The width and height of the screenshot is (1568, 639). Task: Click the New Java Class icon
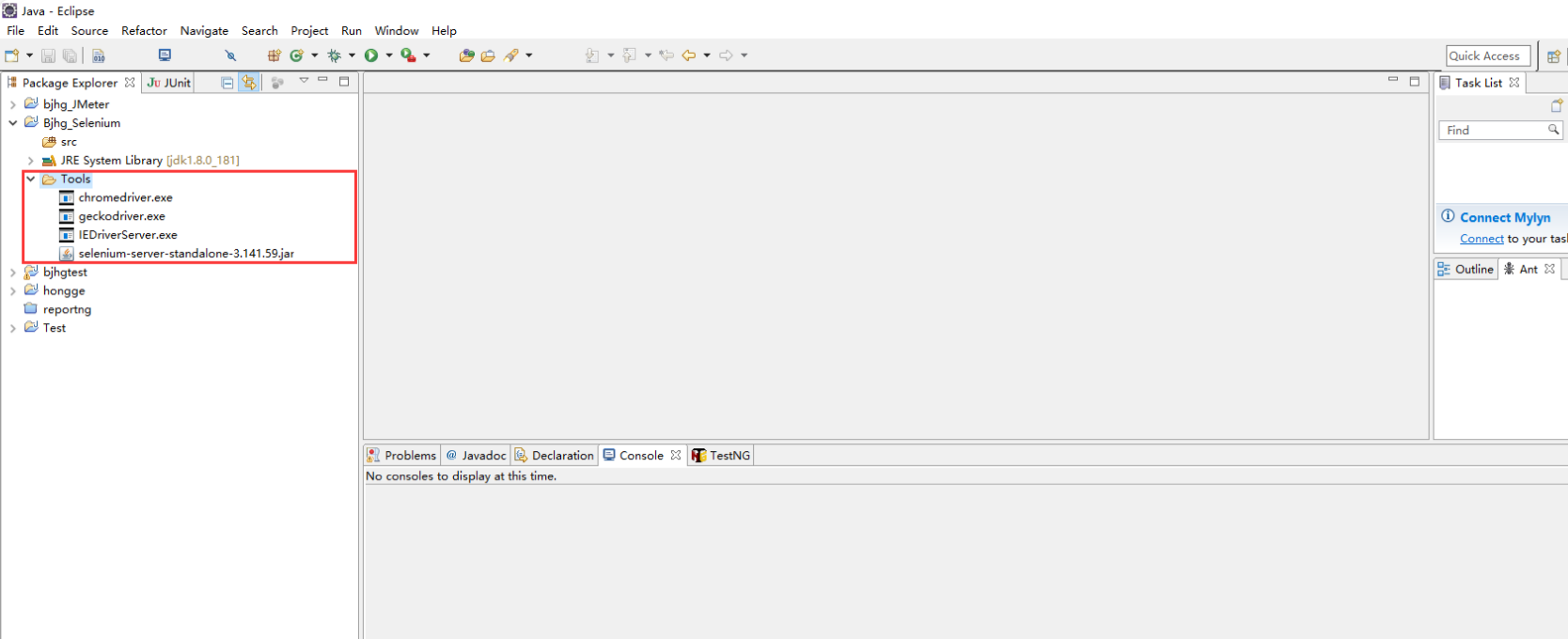coord(297,55)
